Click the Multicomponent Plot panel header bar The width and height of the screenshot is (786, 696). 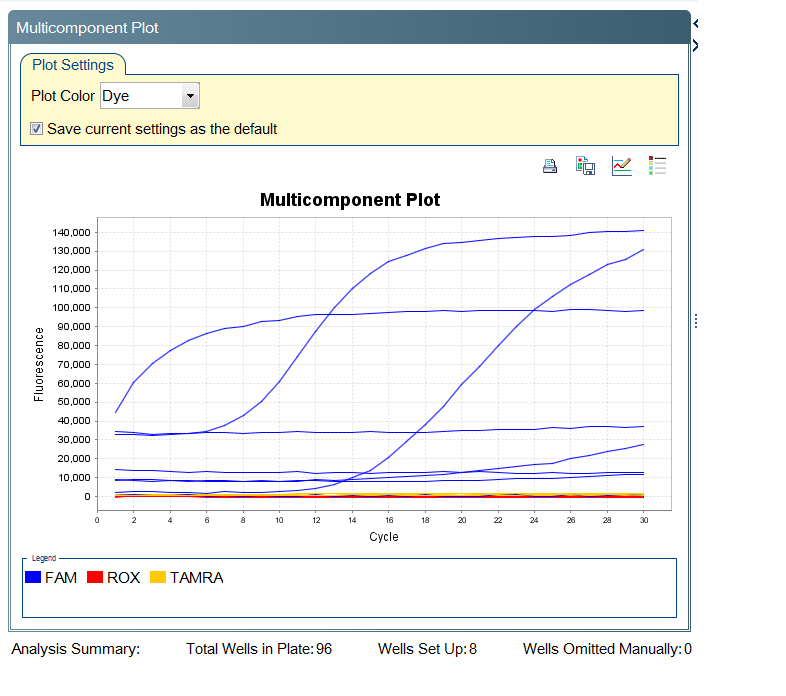pos(349,28)
